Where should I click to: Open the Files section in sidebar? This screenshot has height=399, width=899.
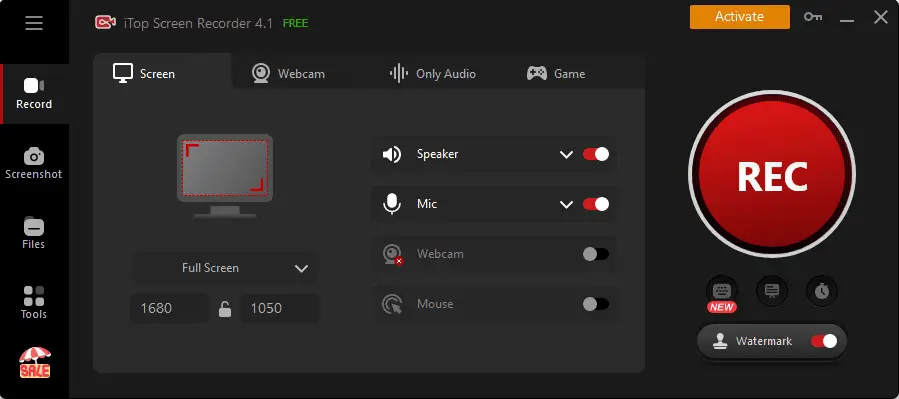tap(34, 233)
